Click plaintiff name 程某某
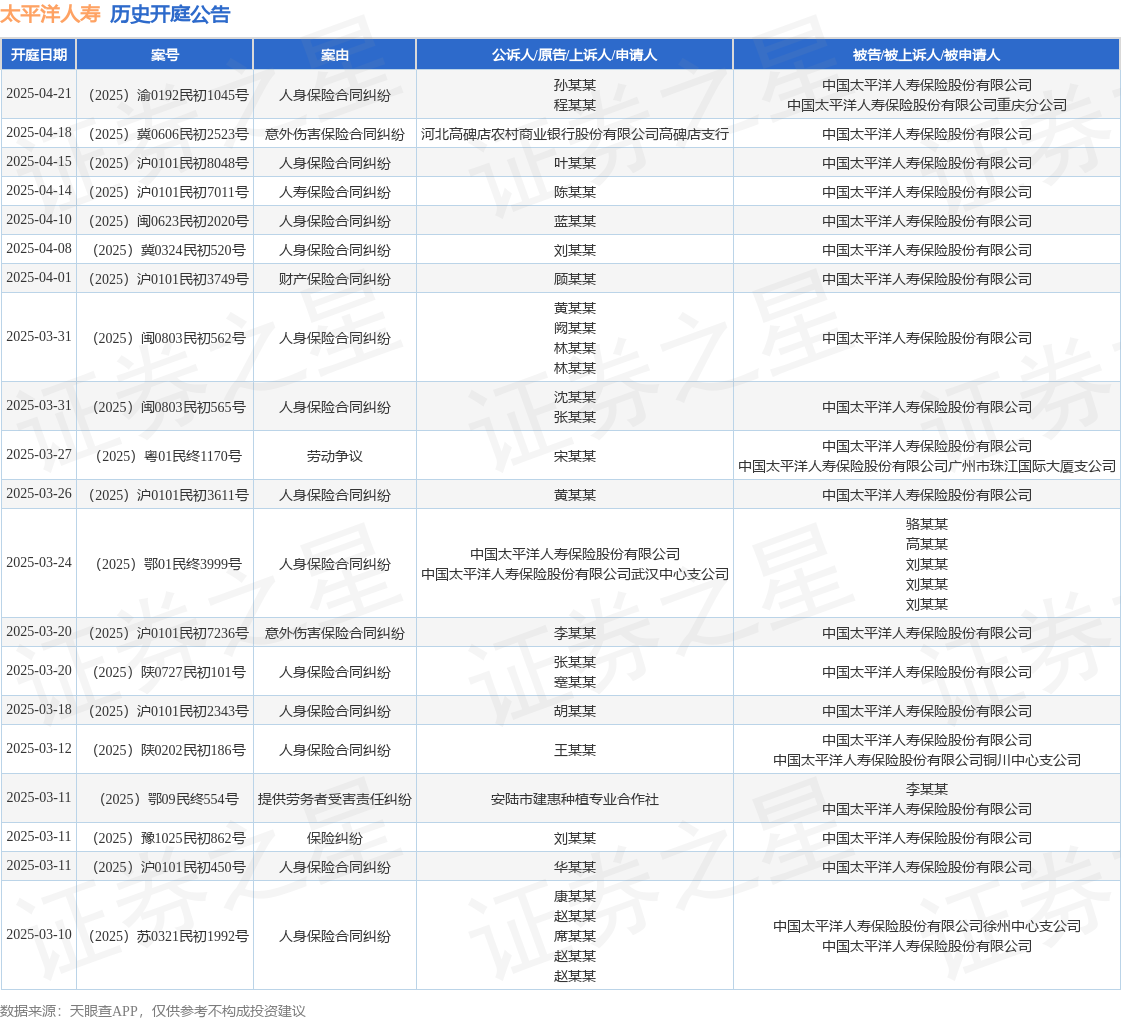The height and width of the screenshot is (1020, 1121). click(575, 105)
